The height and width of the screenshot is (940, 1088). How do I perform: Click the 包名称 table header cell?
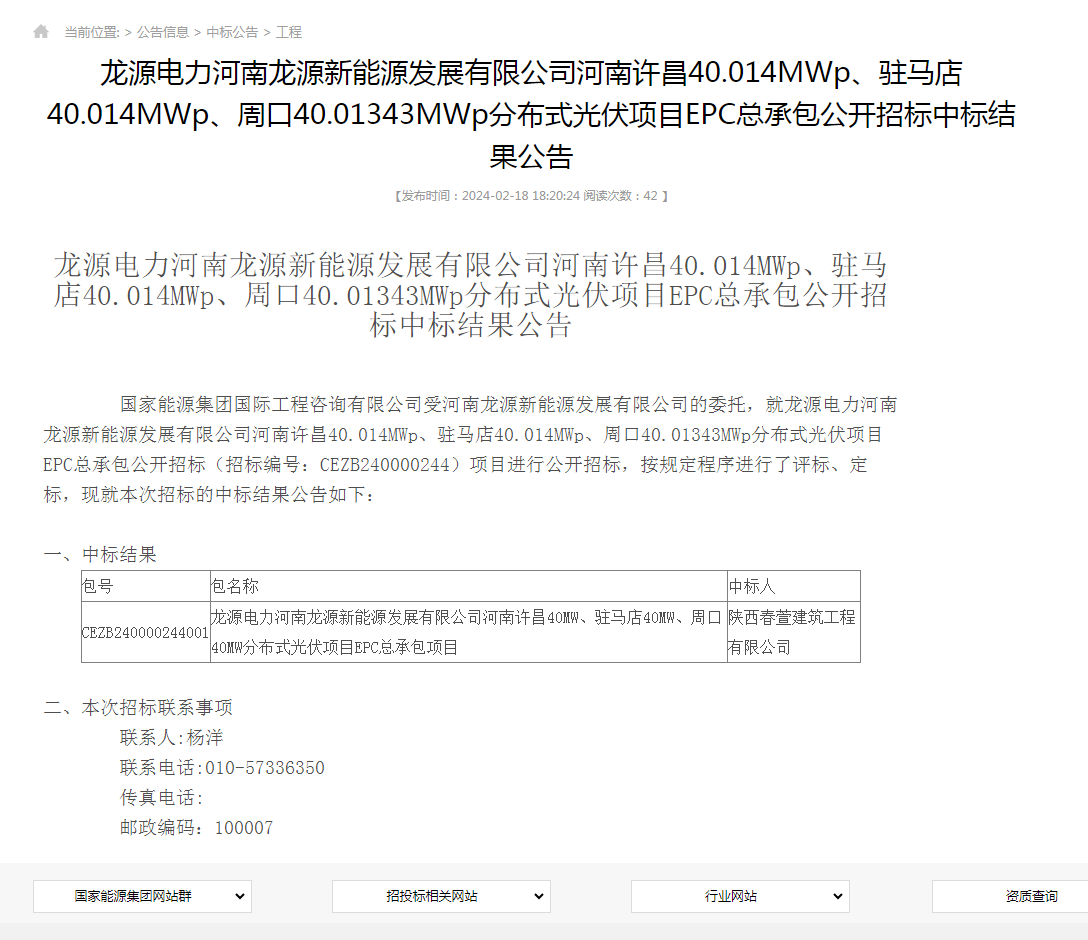pyautogui.click(x=468, y=586)
